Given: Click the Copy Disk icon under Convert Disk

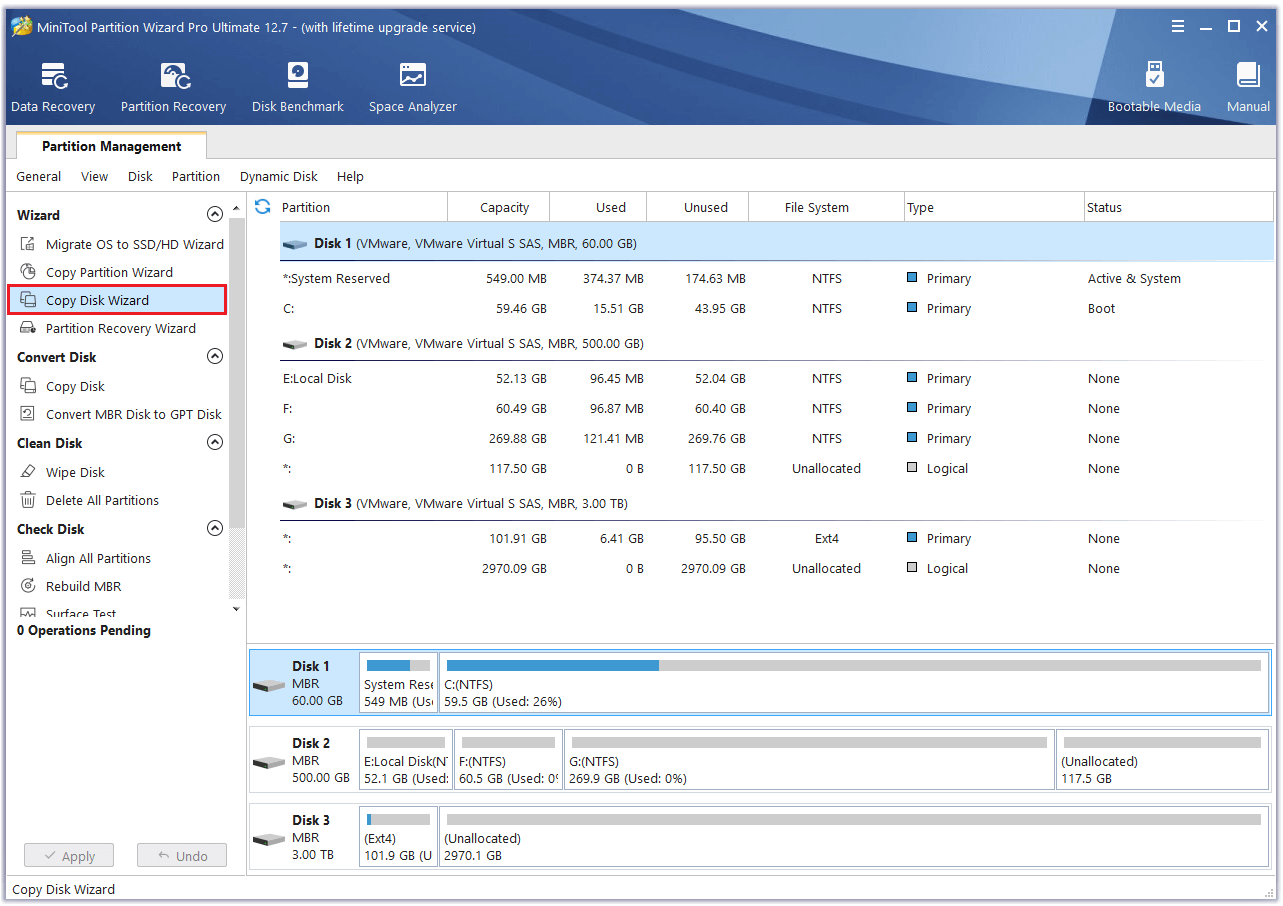Looking at the screenshot, I should tap(28, 386).
